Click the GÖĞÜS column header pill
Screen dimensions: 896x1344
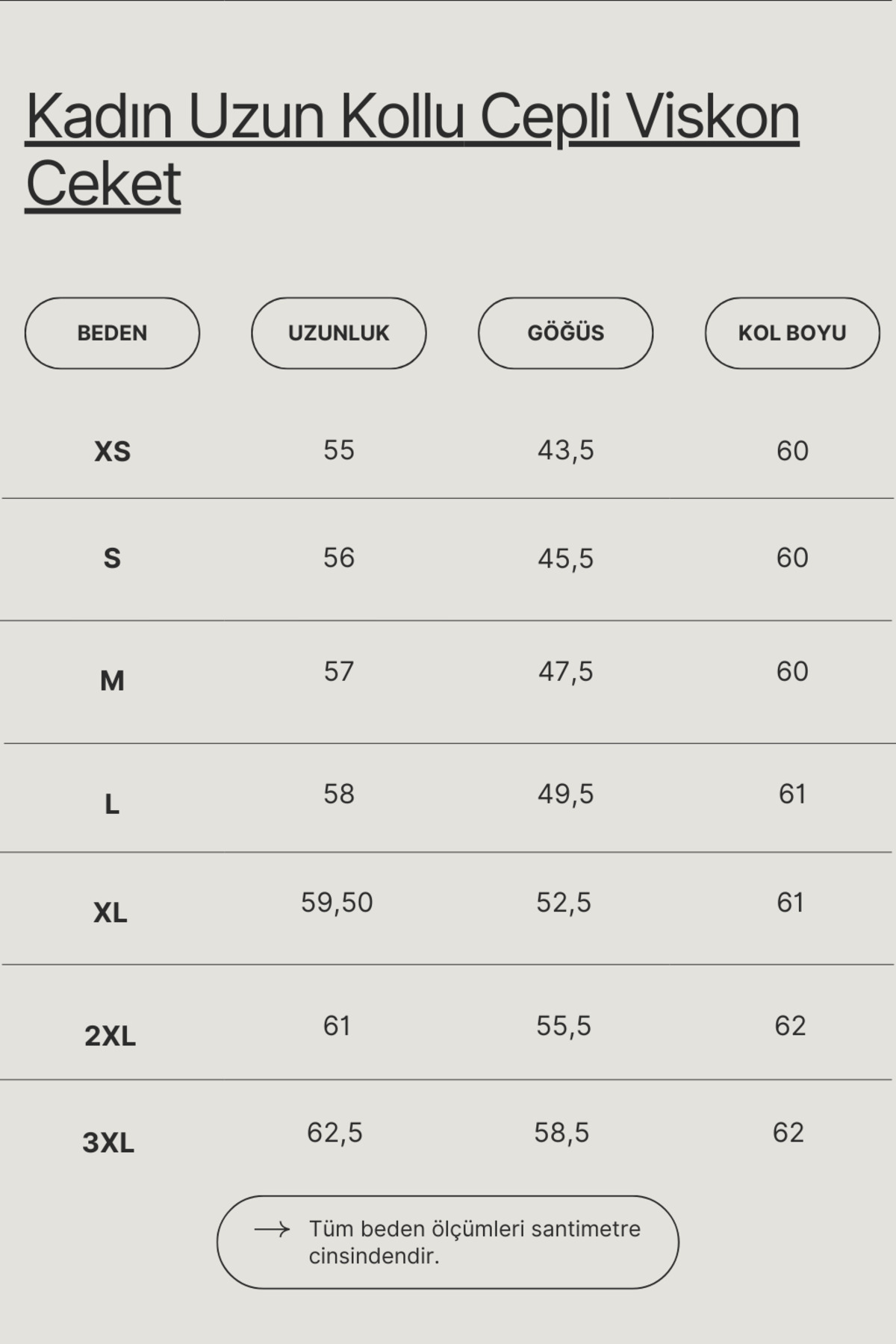point(565,333)
